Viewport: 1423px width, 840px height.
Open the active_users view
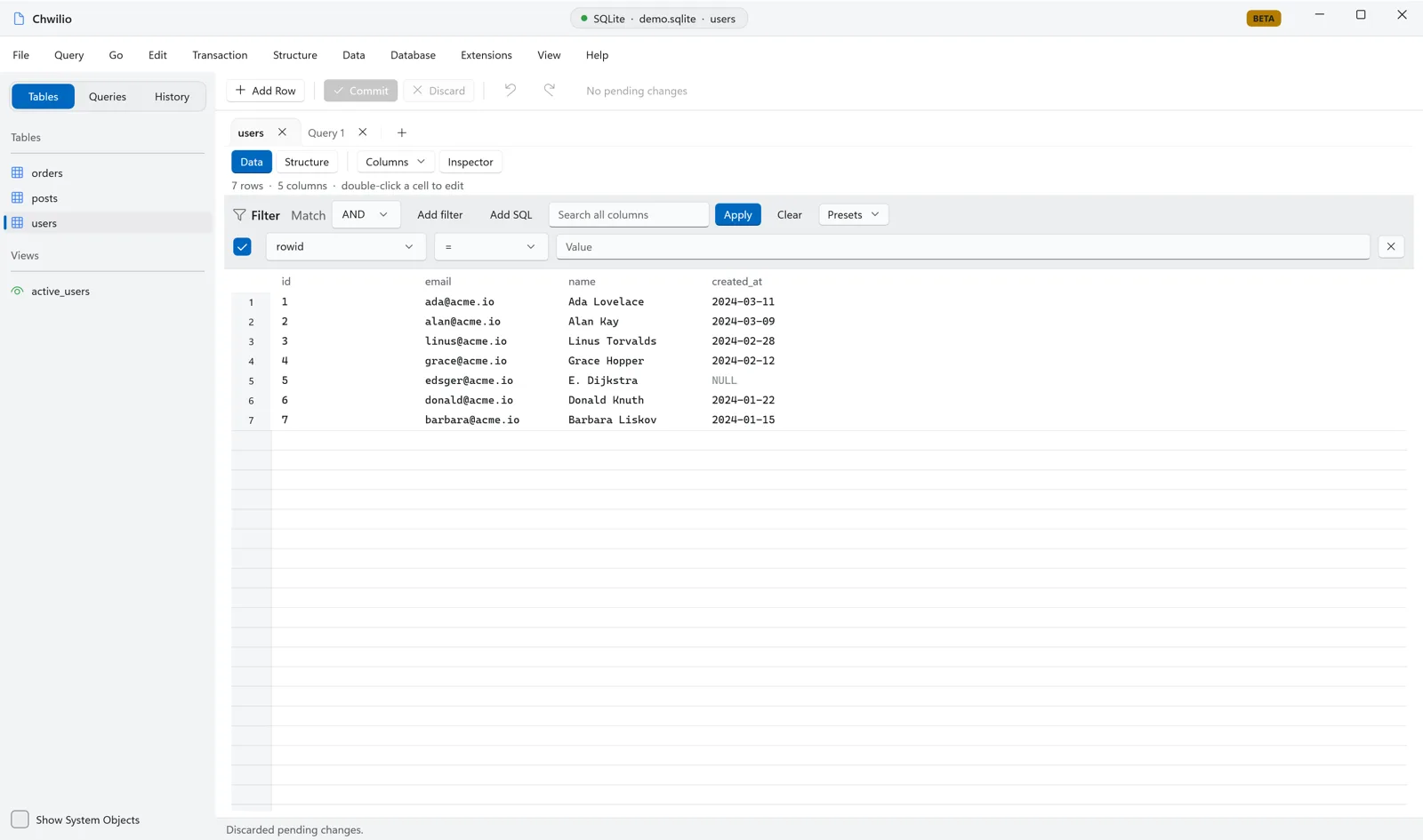click(x=108, y=291)
